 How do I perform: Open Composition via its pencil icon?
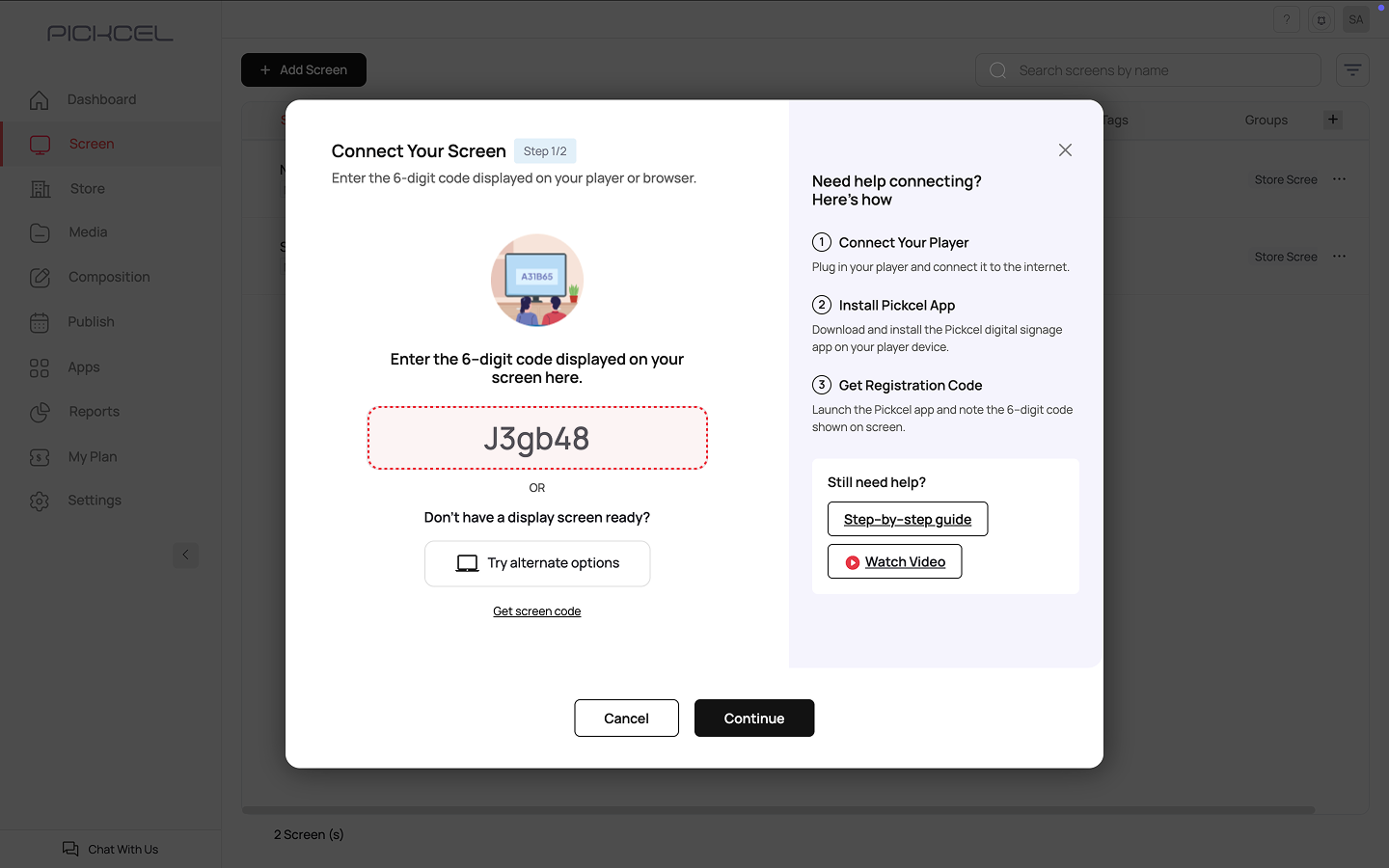pyautogui.click(x=40, y=278)
